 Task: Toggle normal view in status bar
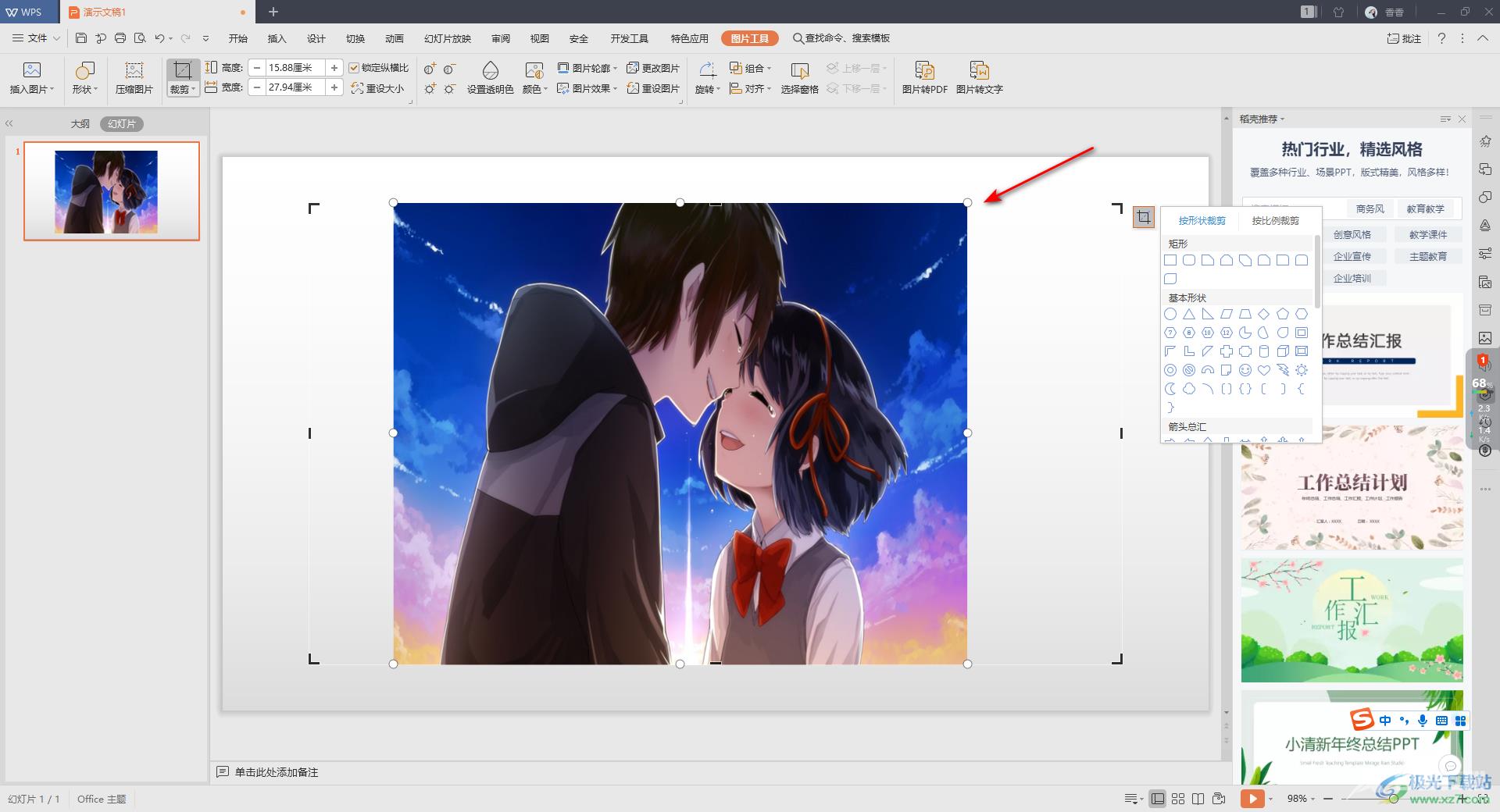pyautogui.click(x=1158, y=799)
